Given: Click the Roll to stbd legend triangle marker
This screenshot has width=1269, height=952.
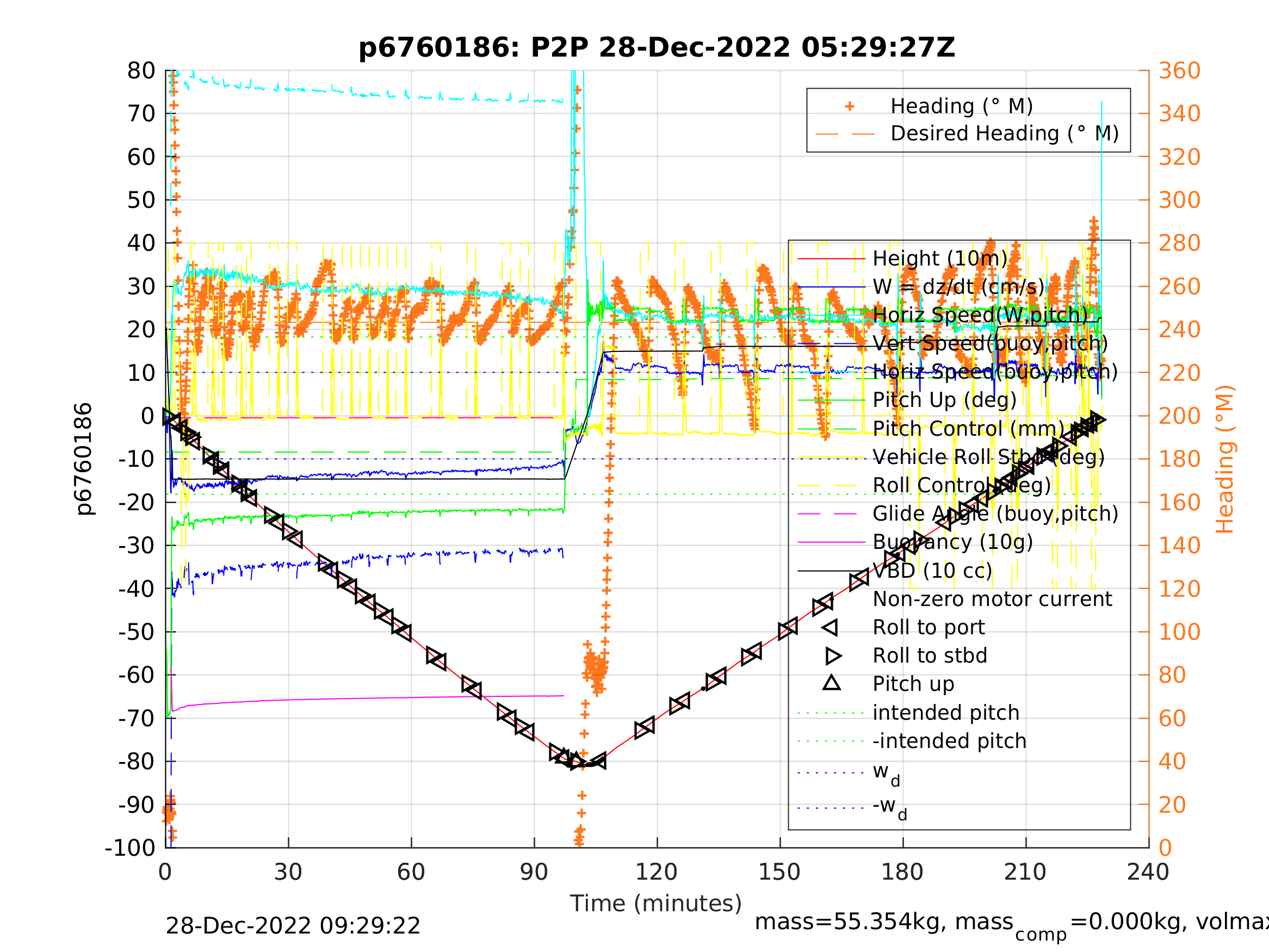Looking at the screenshot, I should pyautogui.click(x=833, y=656).
